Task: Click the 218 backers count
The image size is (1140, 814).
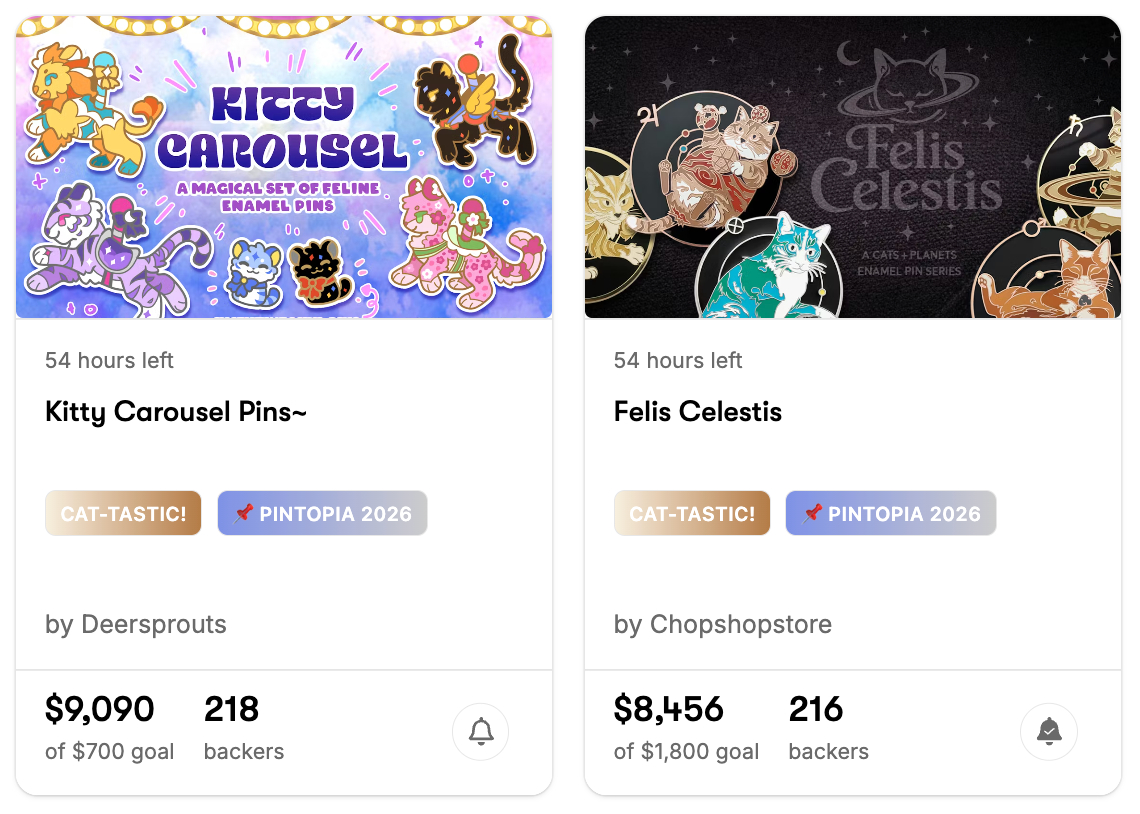Action: [232, 709]
